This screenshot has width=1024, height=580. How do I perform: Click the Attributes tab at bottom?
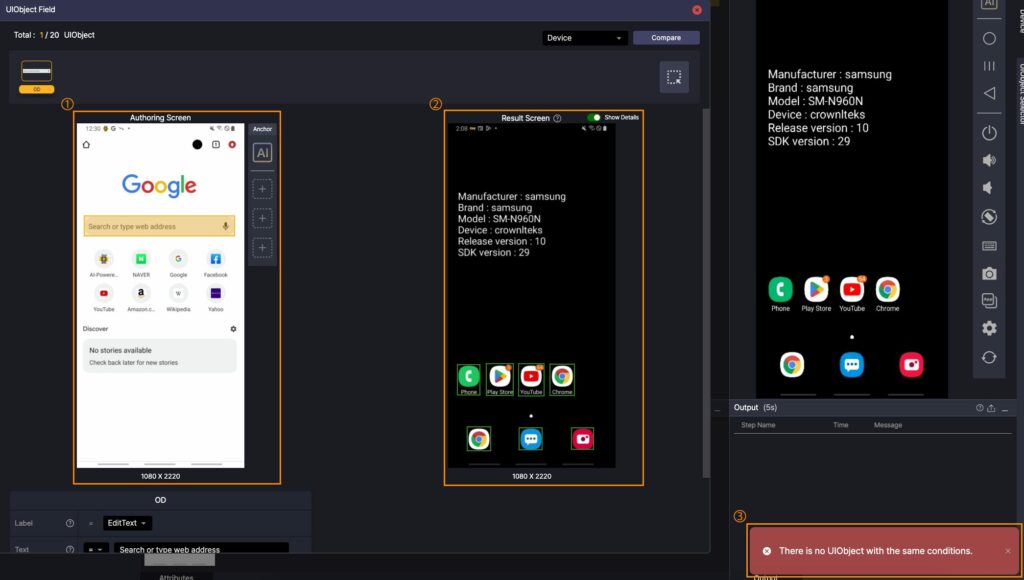[x=176, y=577]
